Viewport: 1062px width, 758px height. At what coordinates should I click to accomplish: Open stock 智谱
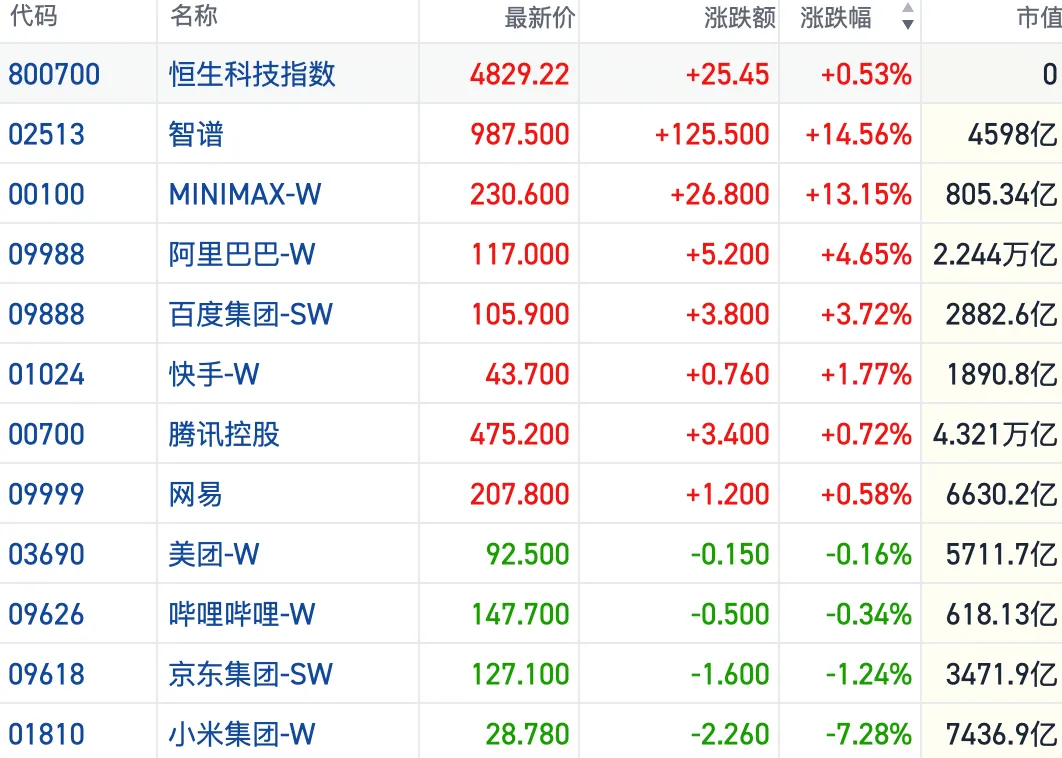click(196, 134)
